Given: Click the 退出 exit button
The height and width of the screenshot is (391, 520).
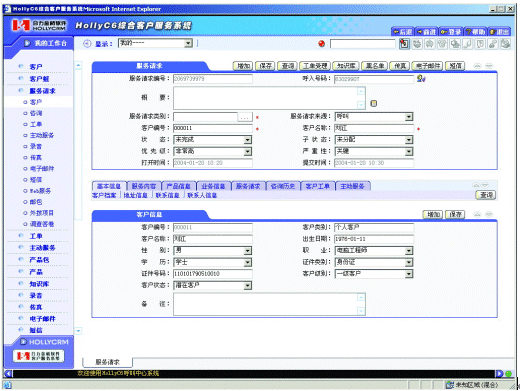Looking at the screenshot, I should point(499,32).
